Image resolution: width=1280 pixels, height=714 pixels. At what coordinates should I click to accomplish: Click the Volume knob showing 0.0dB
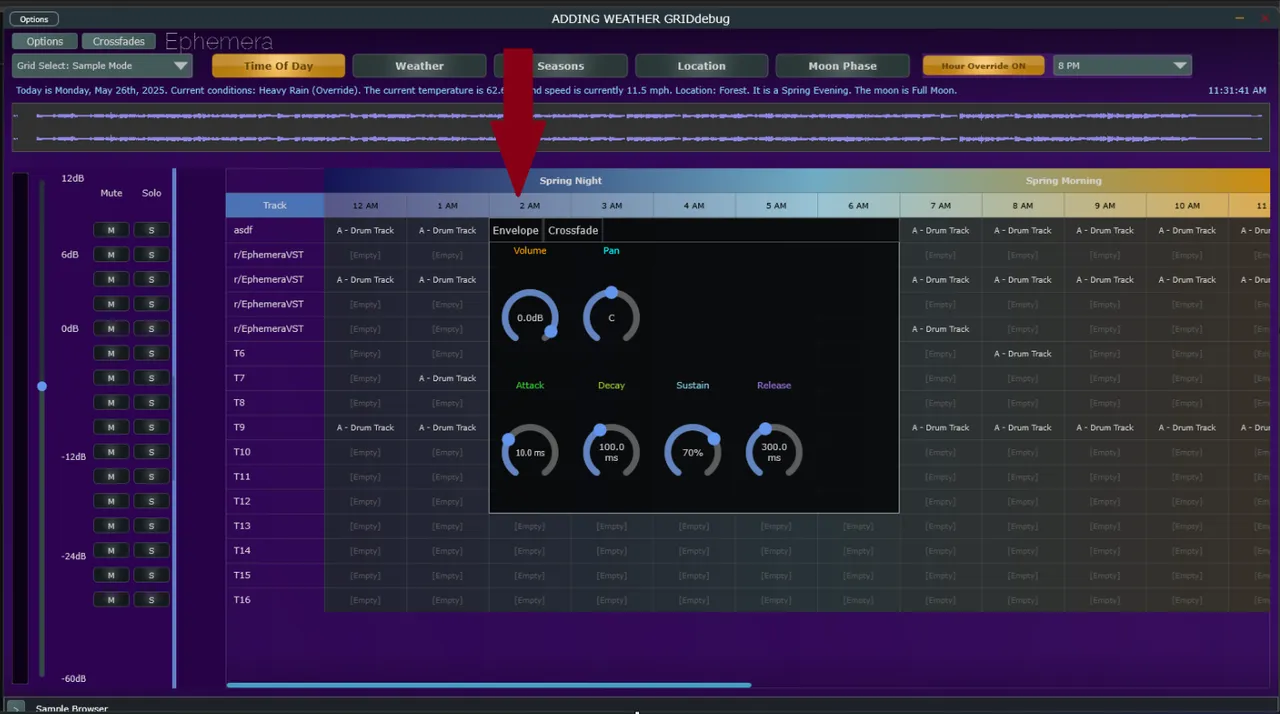pyautogui.click(x=529, y=318)
